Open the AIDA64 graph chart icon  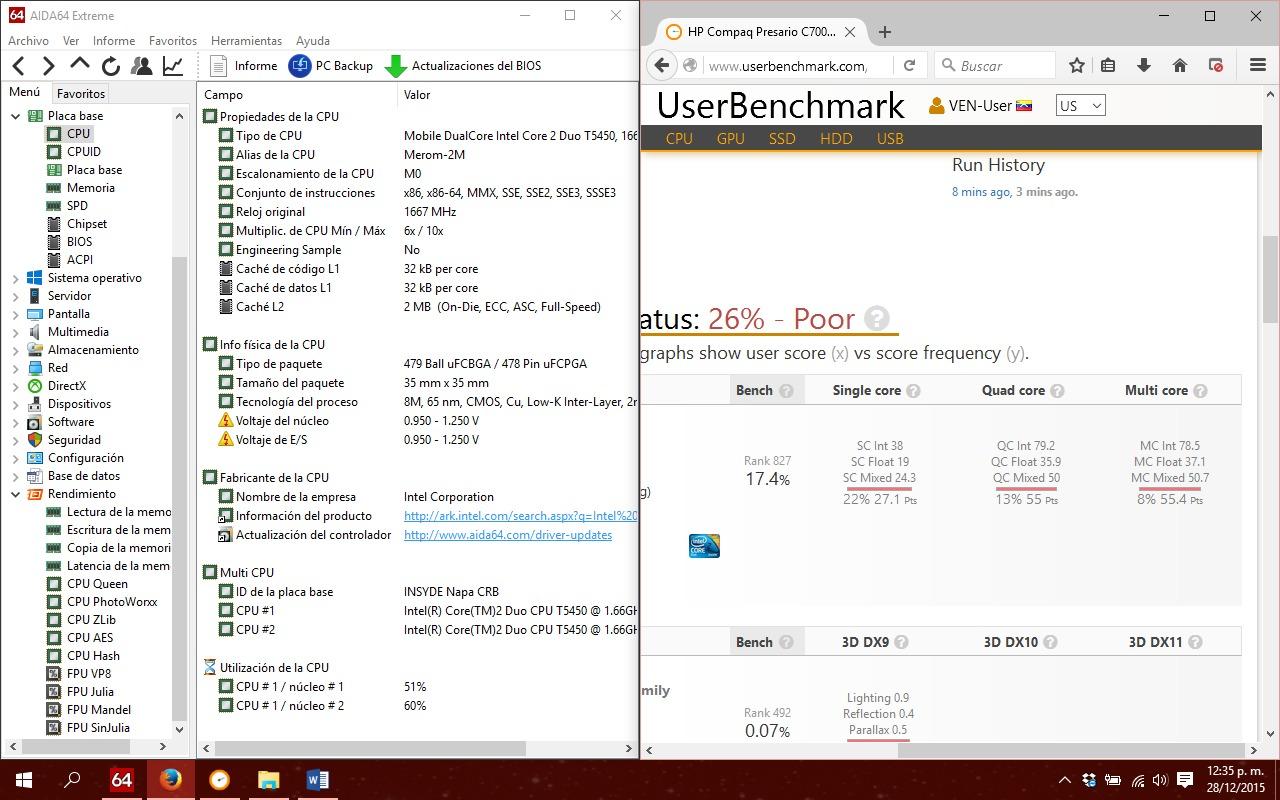(173, 66)
